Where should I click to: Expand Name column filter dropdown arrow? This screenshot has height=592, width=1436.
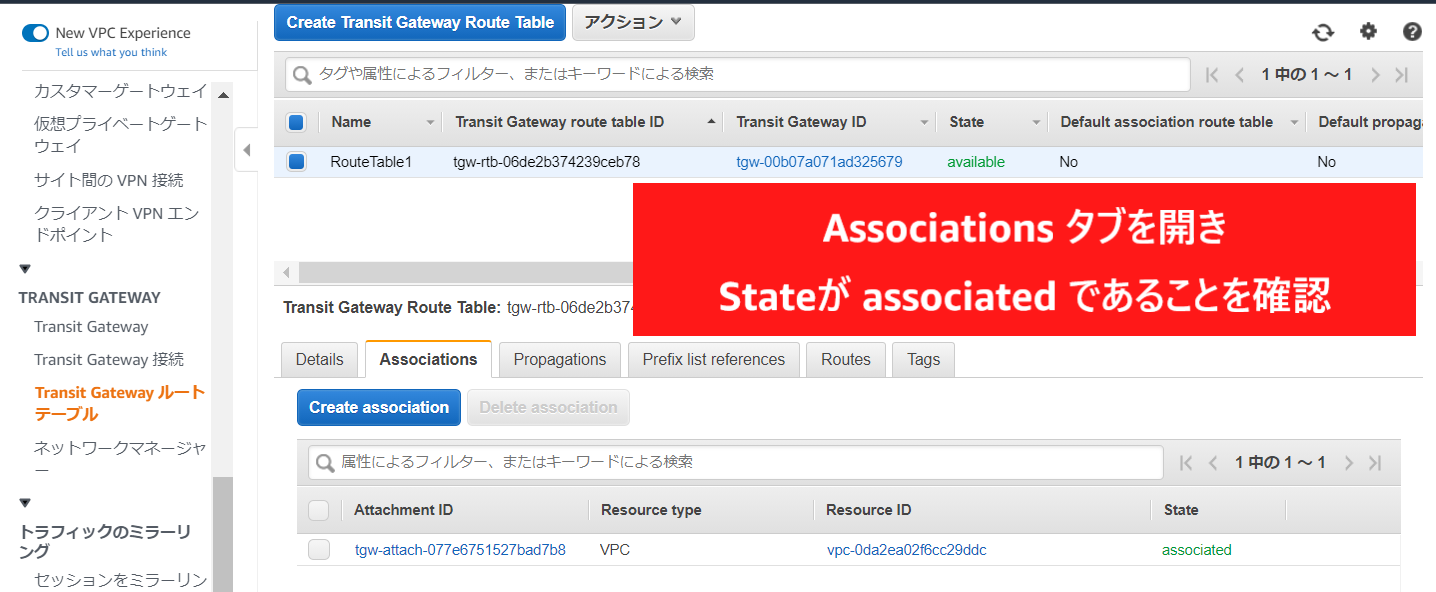[431, 123]
